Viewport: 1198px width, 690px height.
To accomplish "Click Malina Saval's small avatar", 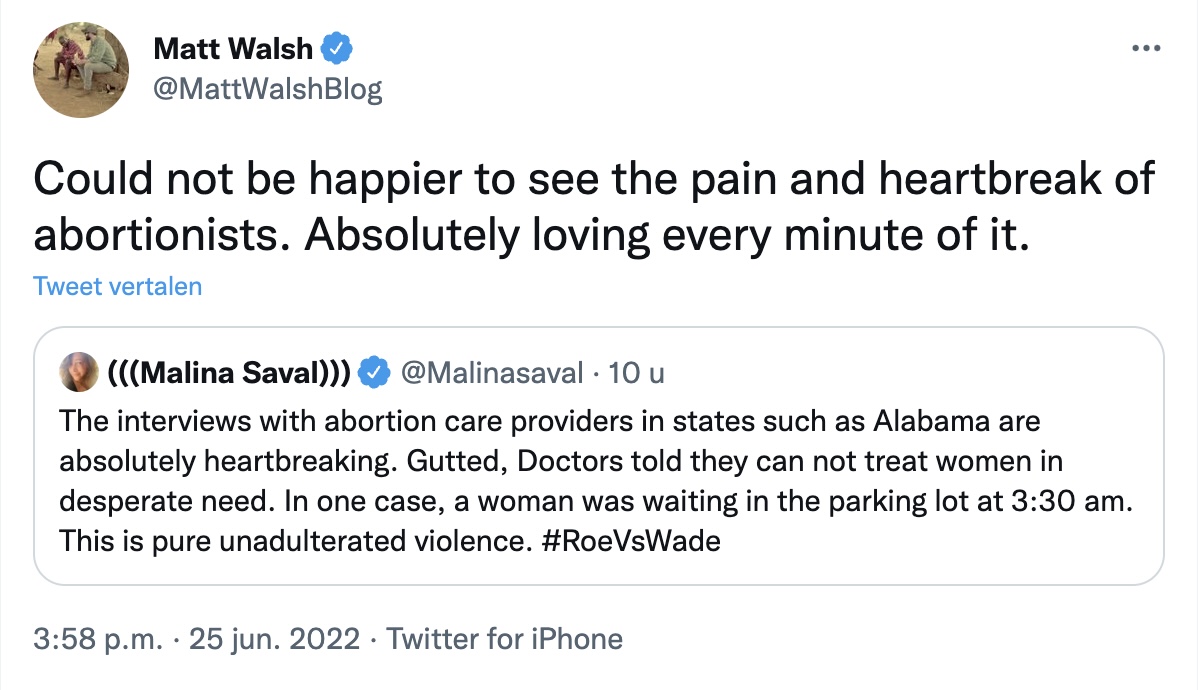I will pos(79,373).
